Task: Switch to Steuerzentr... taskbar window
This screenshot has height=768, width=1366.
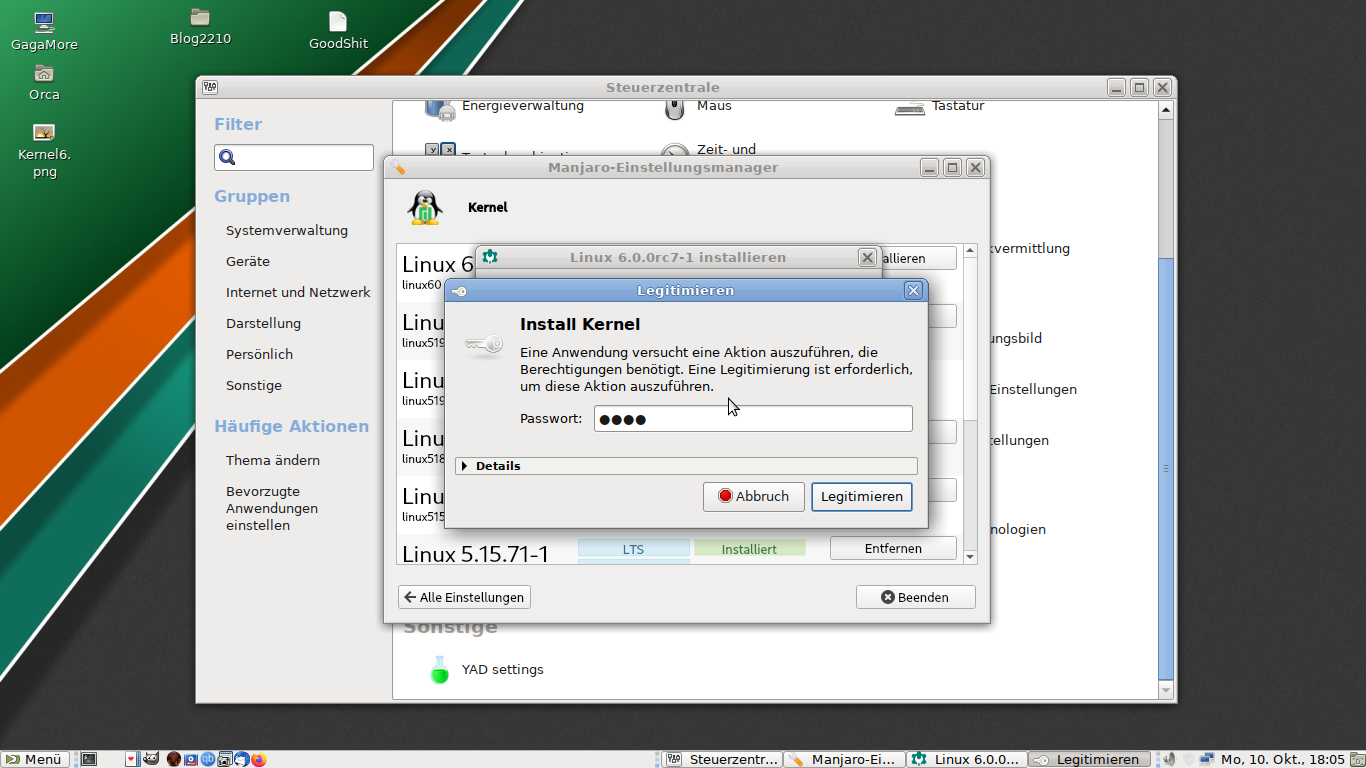Action: coord(722,759)
